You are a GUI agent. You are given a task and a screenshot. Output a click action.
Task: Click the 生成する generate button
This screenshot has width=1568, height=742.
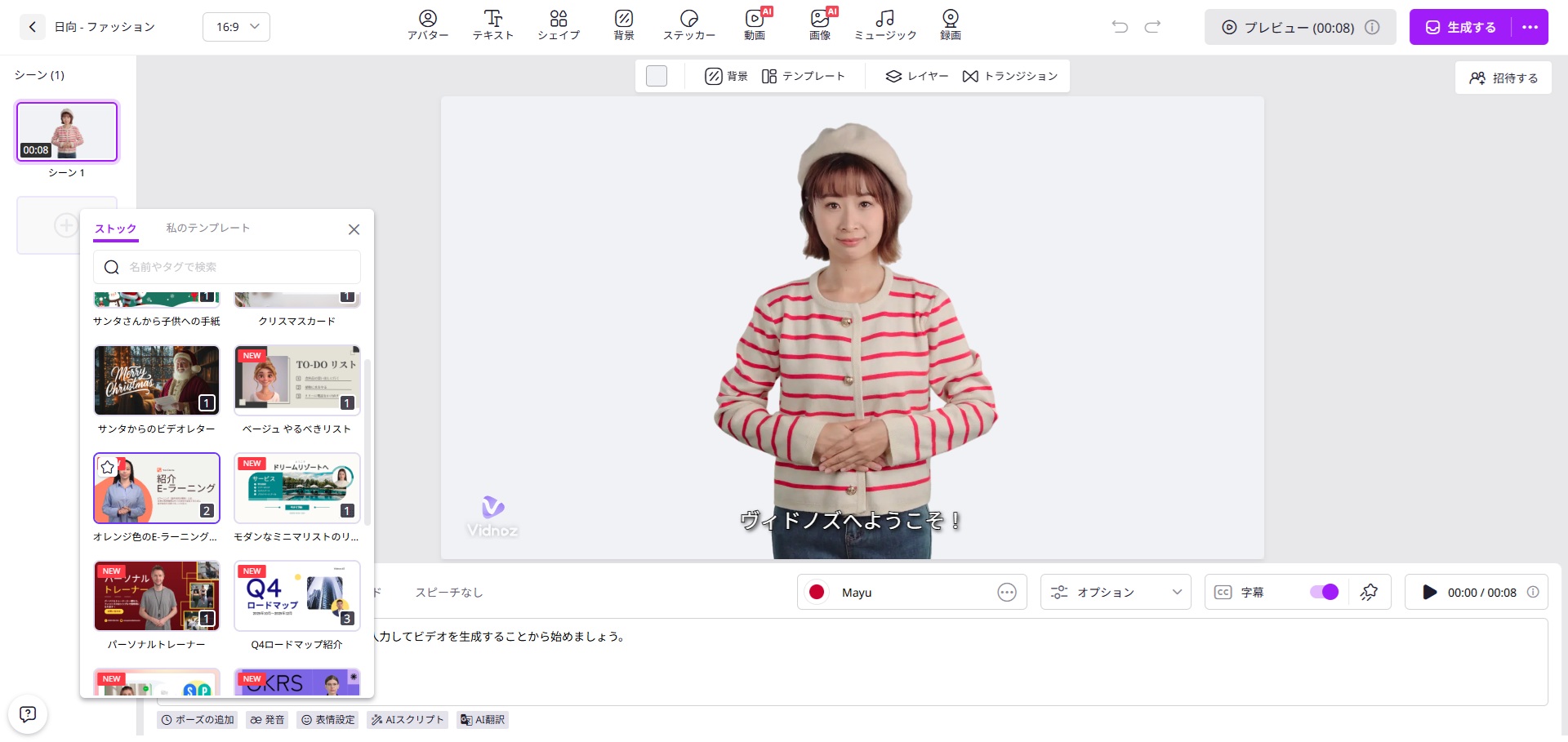[1461, 27]
